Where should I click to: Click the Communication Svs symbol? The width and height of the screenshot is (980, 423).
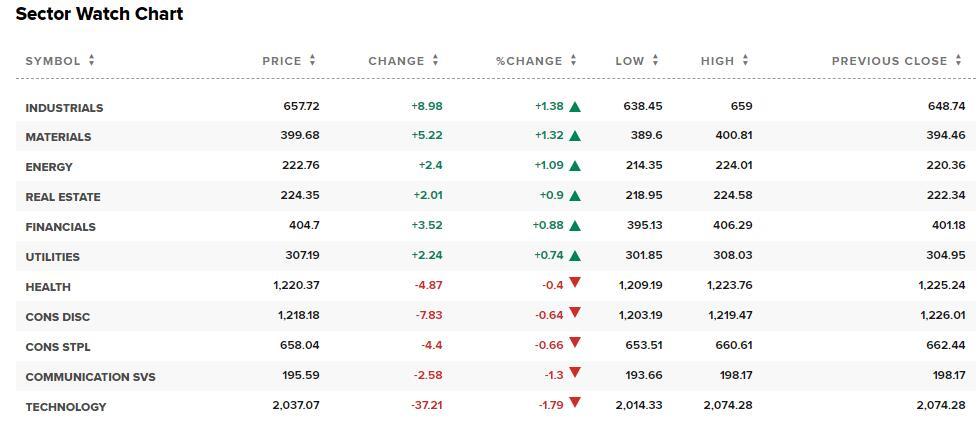coord(90,377)
